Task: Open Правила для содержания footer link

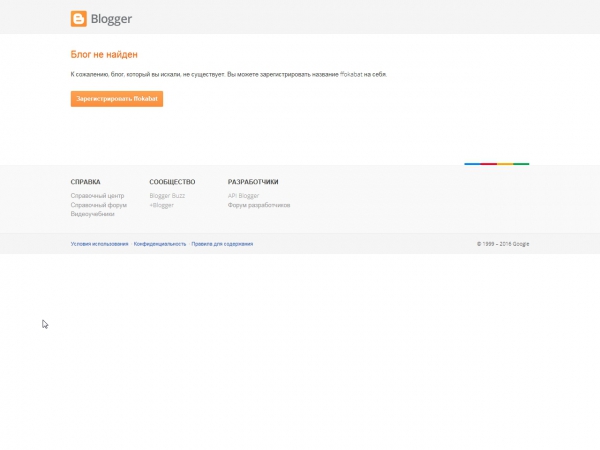Action: [222, 244]
